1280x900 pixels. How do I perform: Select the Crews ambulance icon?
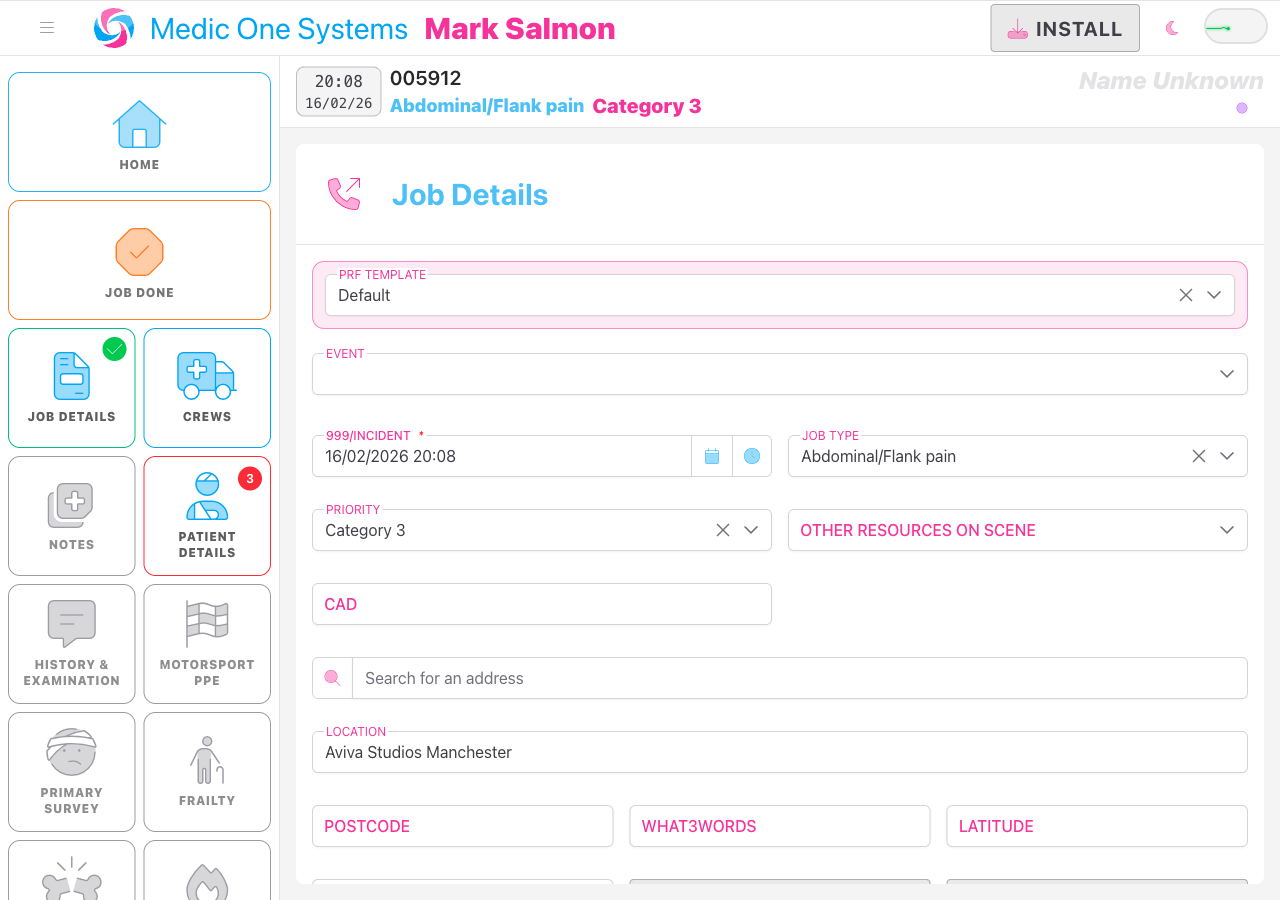[206, 376]
